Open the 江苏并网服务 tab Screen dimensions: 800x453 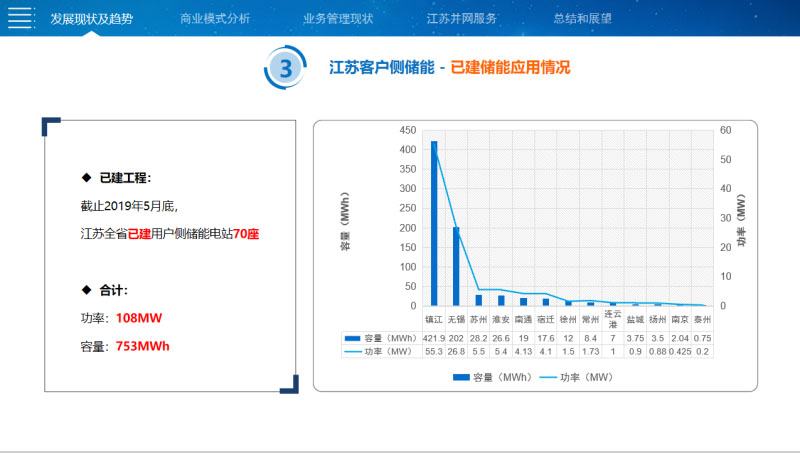click(x=461, y=18)
